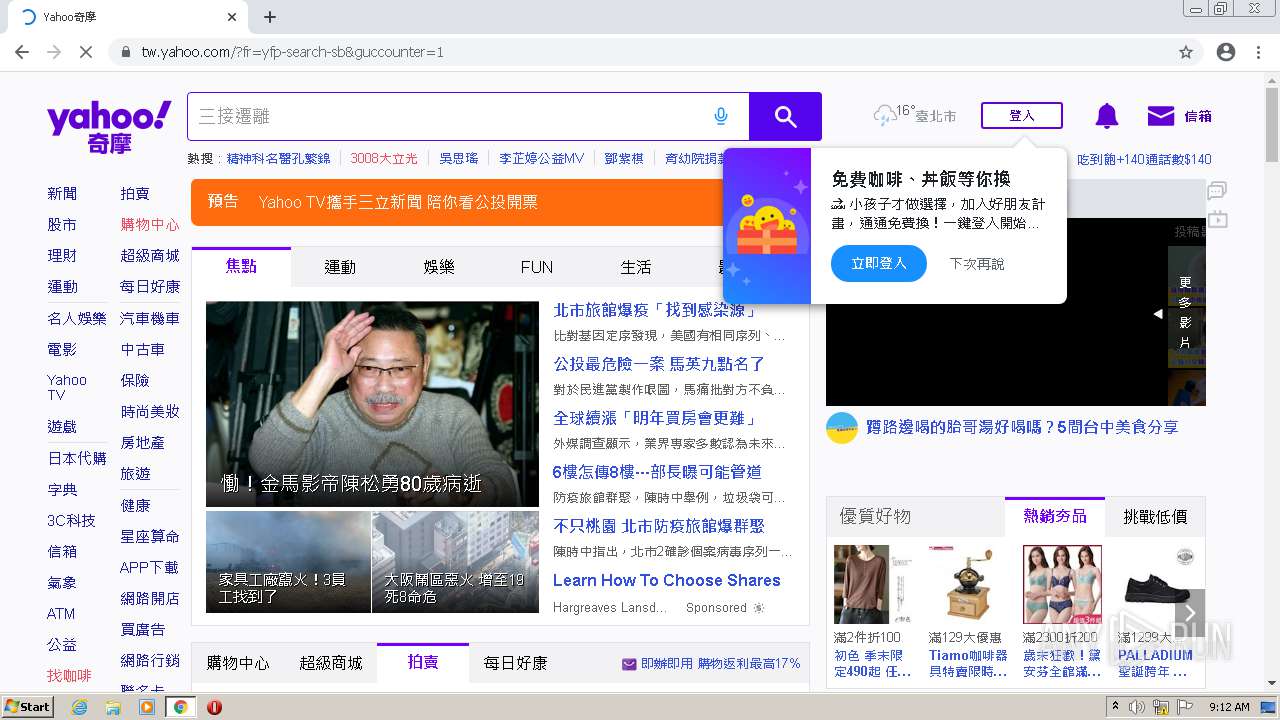The image size is (1280, 720).
Task: Open 購物中心 in the left sidebar
Action: pyautogui.click(x=150, y=225)
